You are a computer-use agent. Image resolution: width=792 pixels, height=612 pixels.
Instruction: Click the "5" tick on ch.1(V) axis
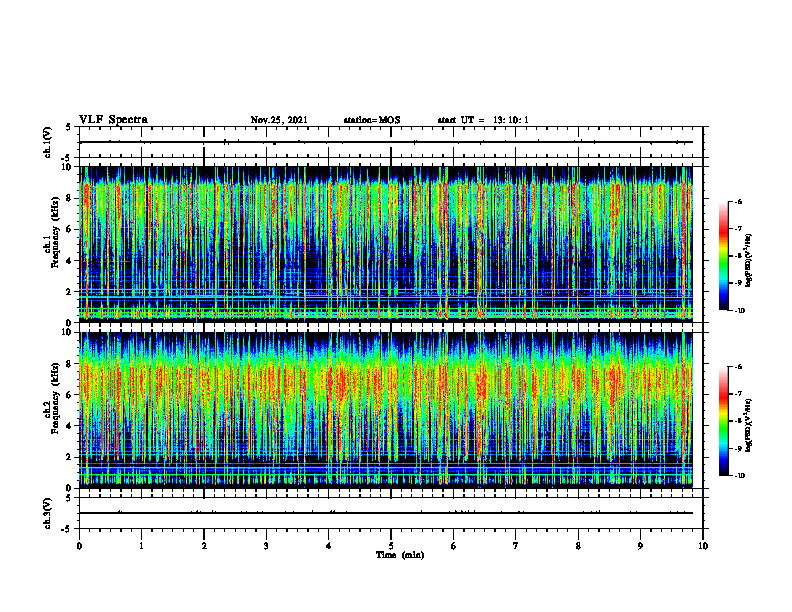[69, 128]
